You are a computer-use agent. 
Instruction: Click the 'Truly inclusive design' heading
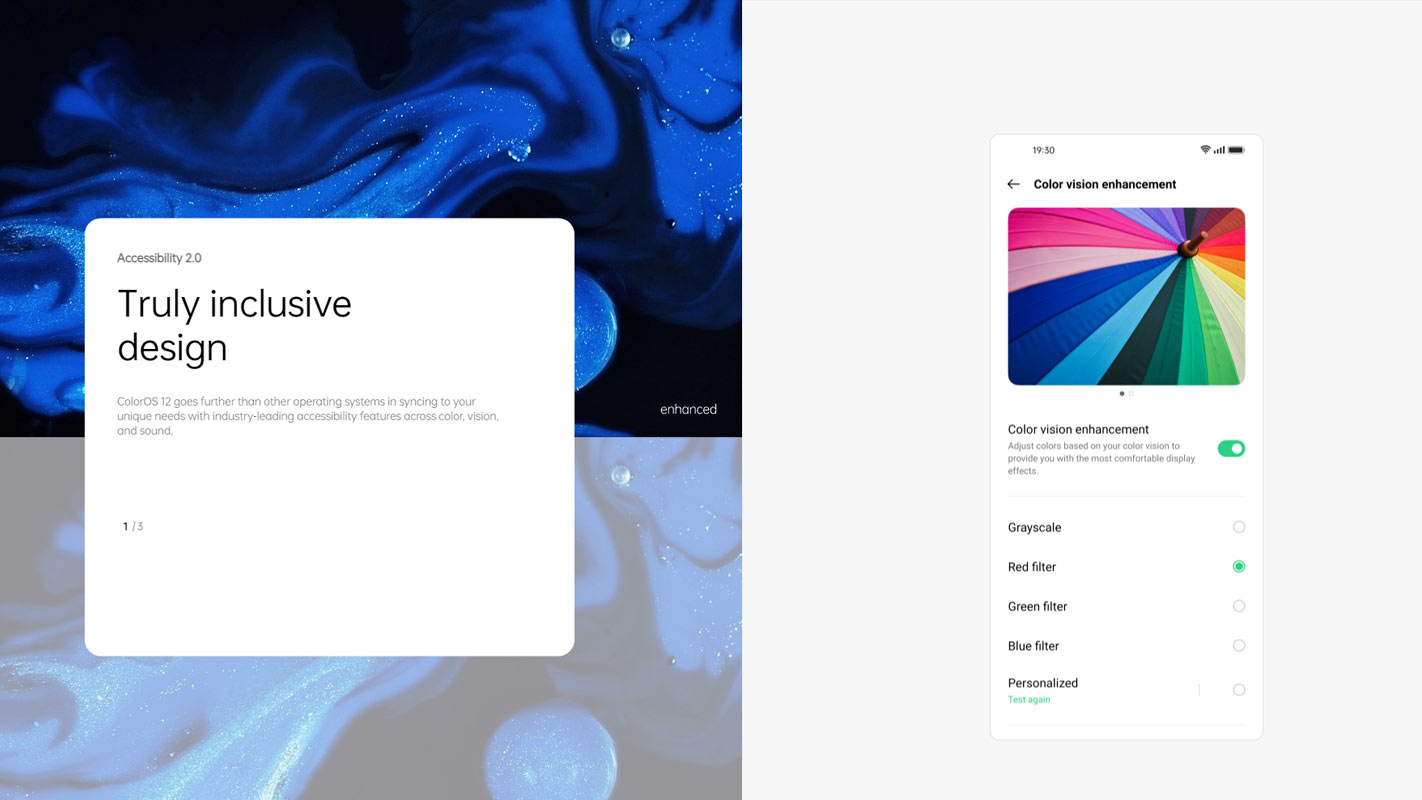pos(234,326)
